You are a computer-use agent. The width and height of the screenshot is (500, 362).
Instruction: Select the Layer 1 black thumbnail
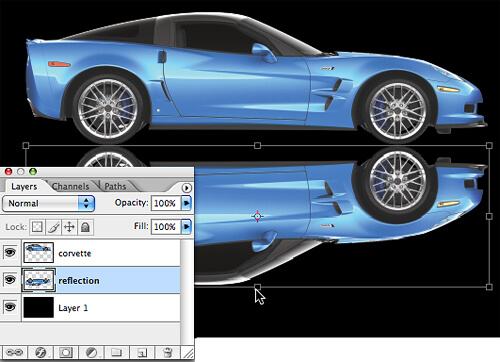pyautogui.click(x=38, y=307)
